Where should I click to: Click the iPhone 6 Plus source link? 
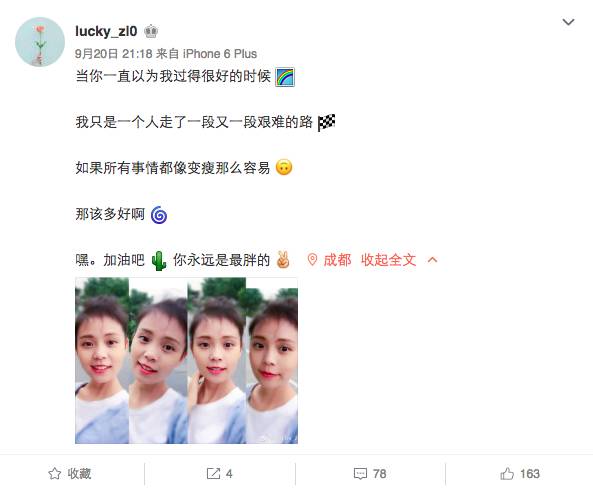220,54
